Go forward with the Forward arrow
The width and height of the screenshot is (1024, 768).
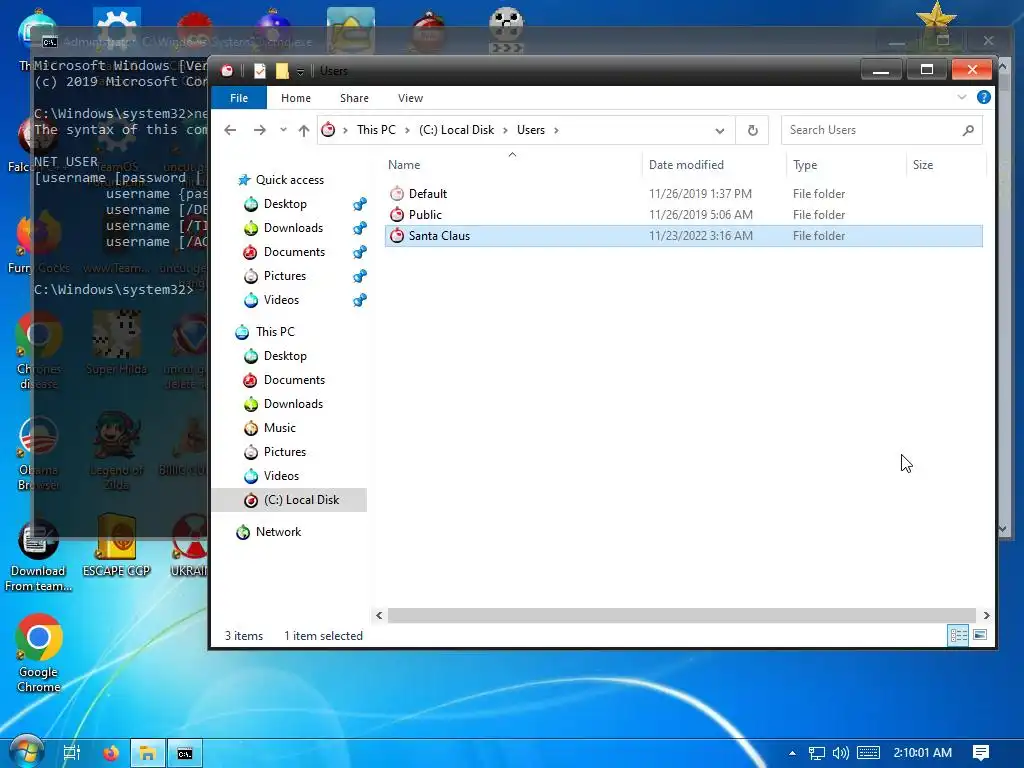click(x=260, y=130)
